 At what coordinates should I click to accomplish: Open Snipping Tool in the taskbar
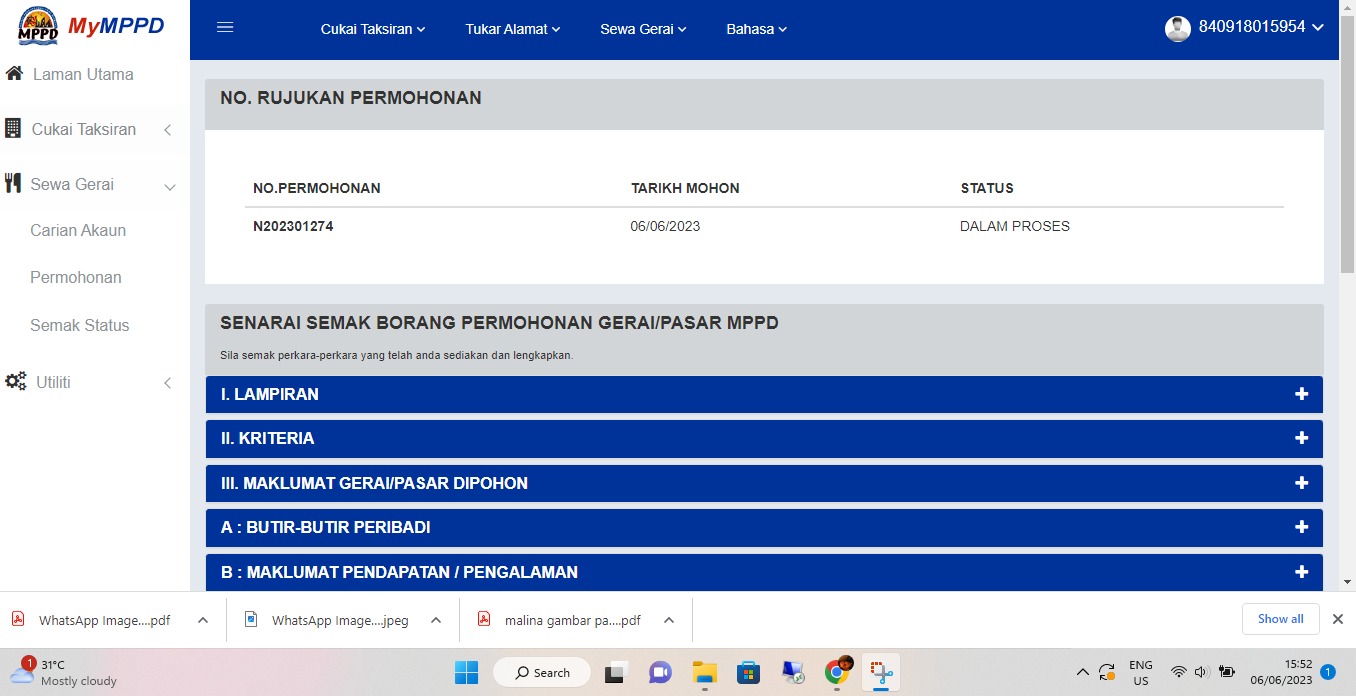881,672
